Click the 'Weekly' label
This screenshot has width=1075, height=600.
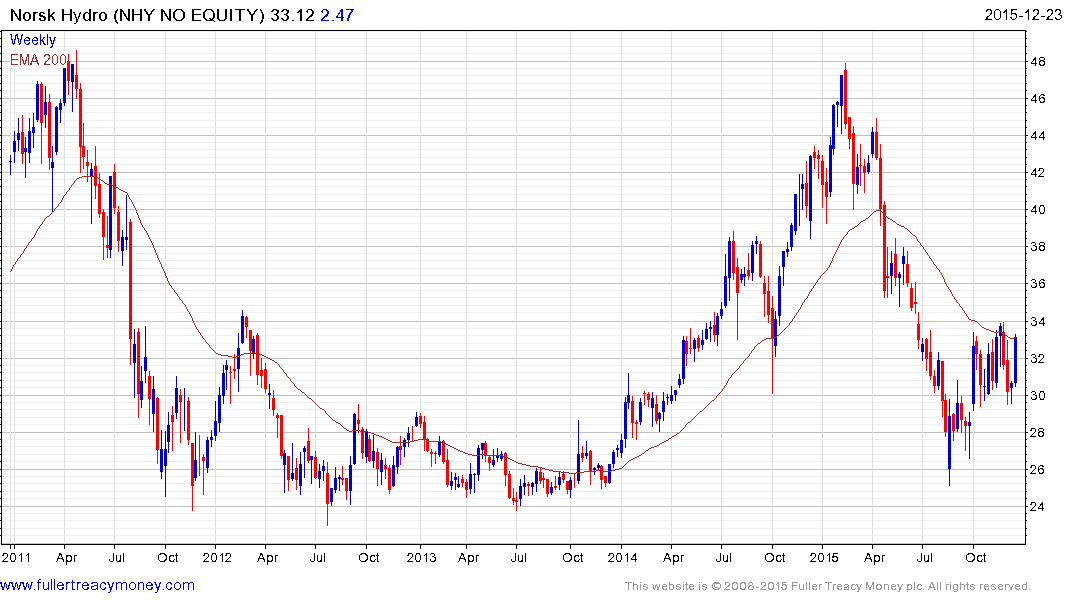tap(33, 40)
